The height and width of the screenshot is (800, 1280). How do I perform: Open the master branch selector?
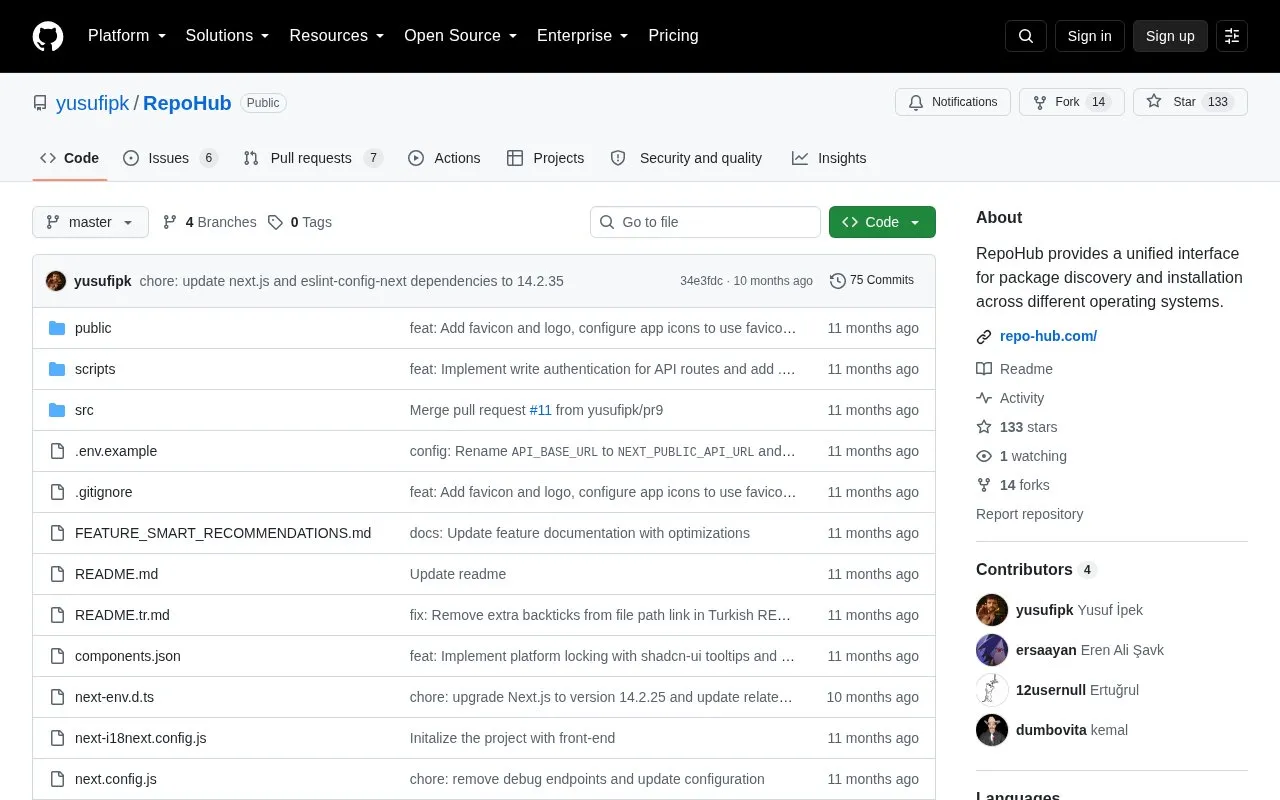(x=90, y=222)
